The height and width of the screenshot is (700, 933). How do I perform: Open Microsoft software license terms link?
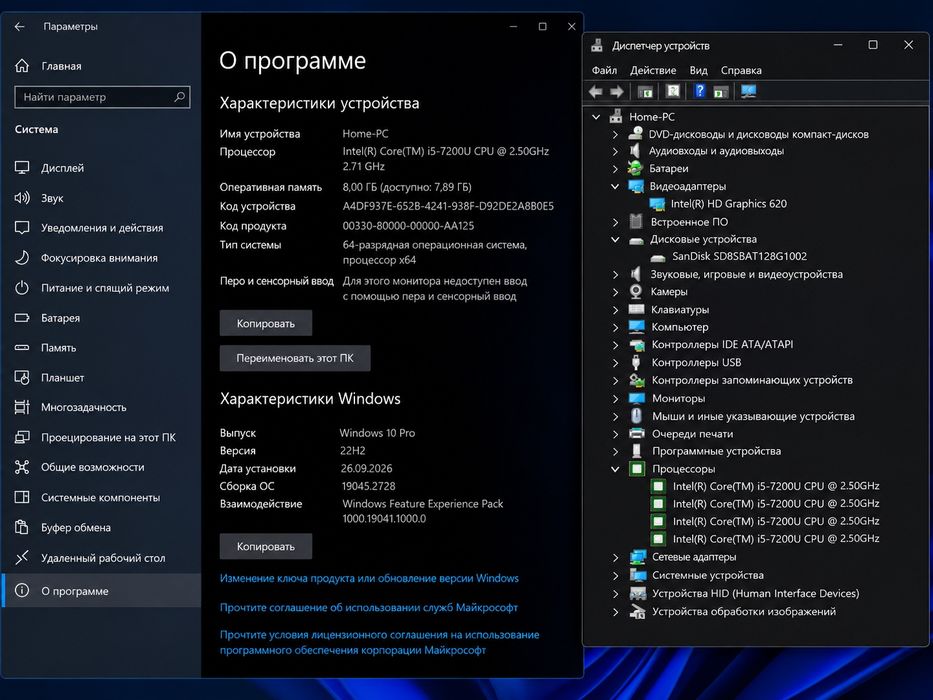[379, 642]
